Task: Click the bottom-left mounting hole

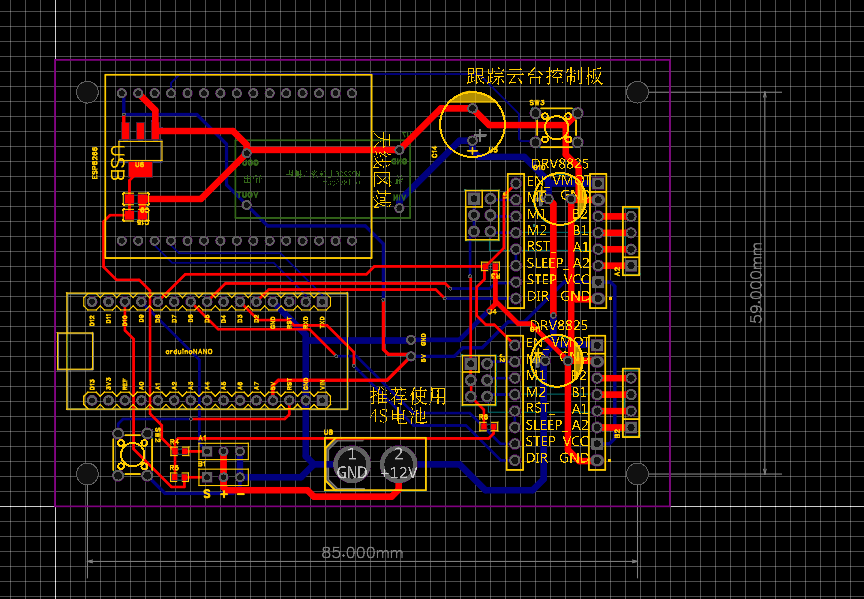Action: pos(87,474)
